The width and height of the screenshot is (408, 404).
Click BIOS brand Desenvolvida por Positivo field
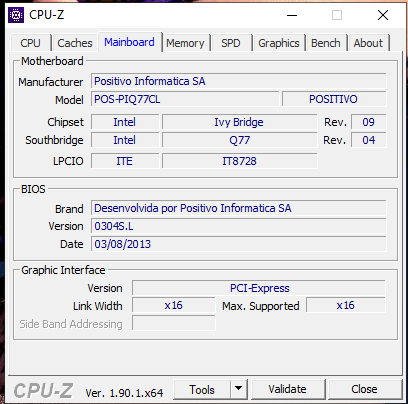(x=239, y=208)
